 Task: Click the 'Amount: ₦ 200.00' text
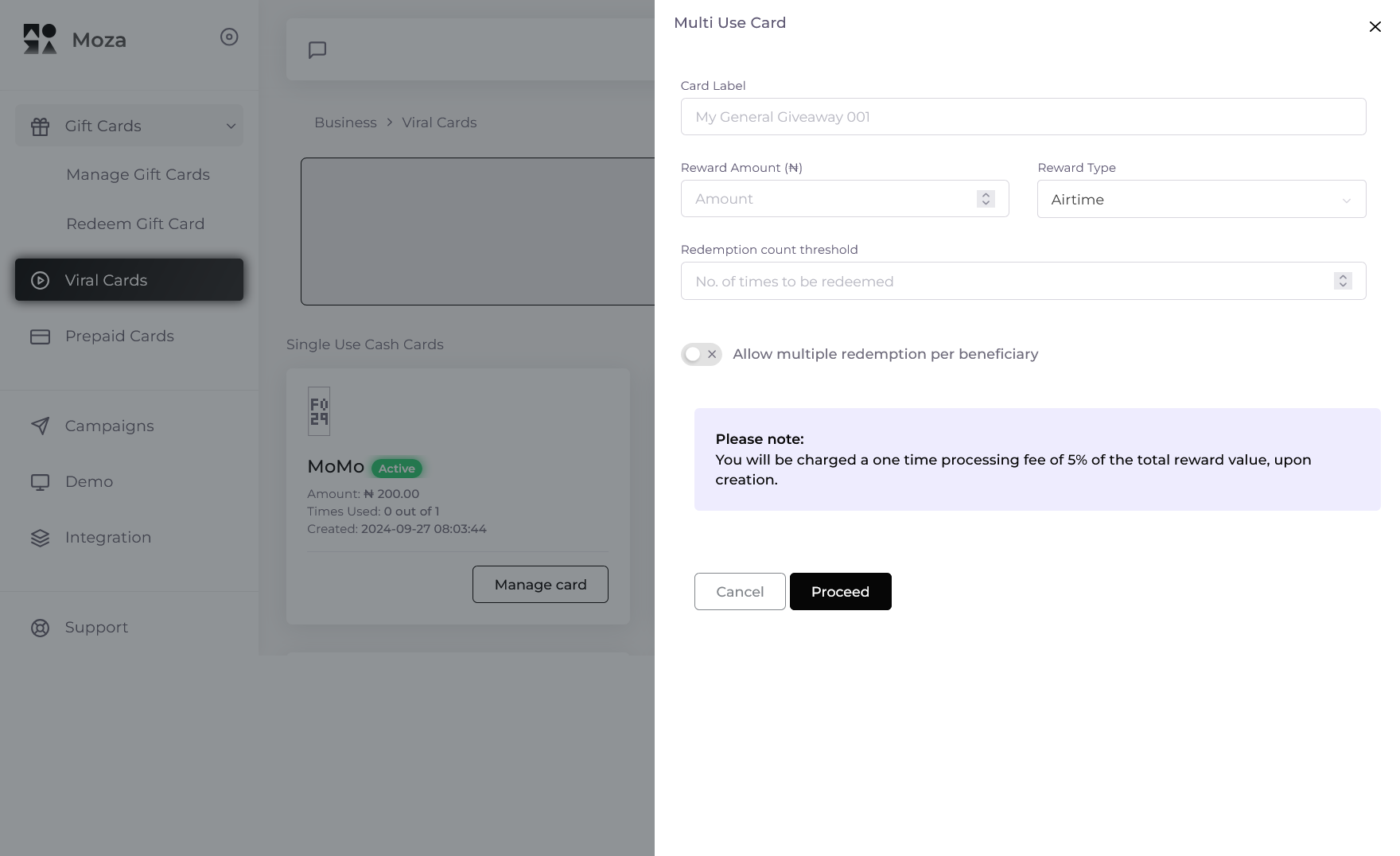(x=363, y=494)
